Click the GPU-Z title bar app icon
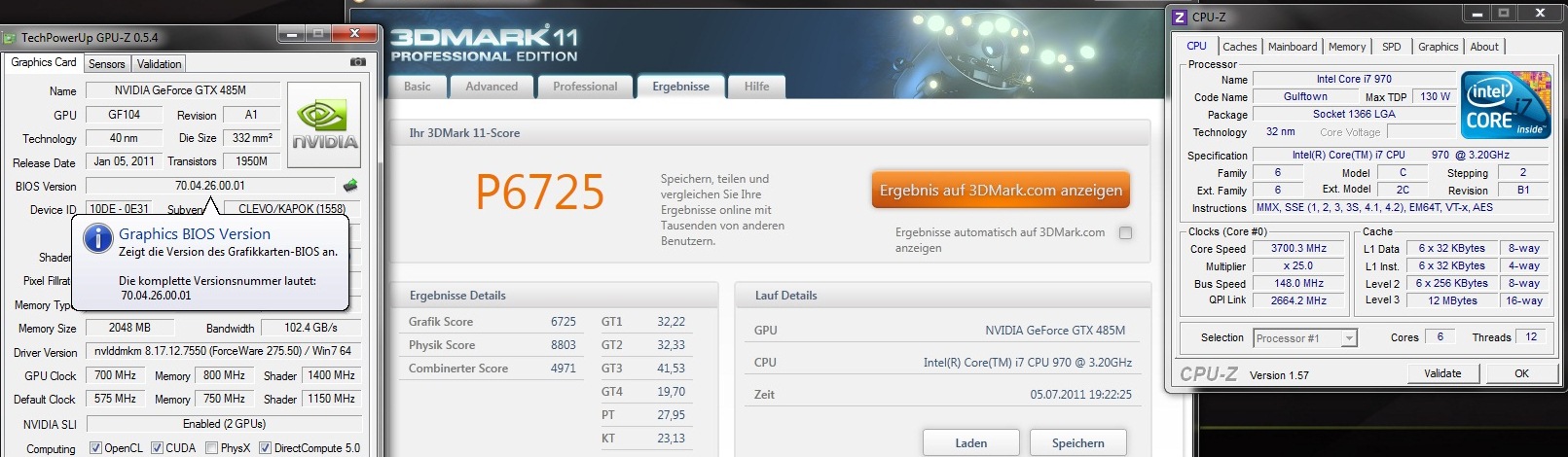Image resolution: width=1568 pixels, height=457 pixels. [x=9, y=38]
